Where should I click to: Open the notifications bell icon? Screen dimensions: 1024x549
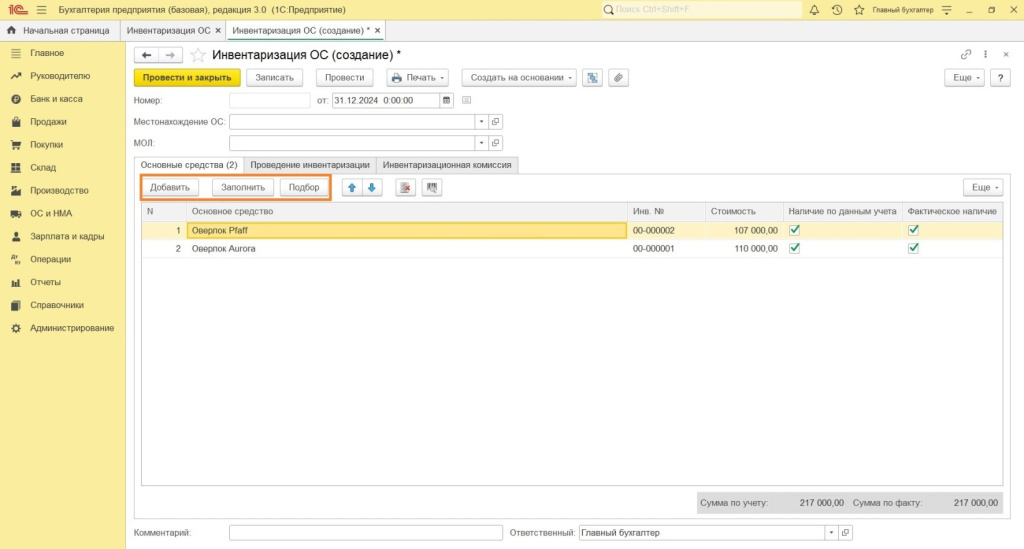click(x=814, y=10)
